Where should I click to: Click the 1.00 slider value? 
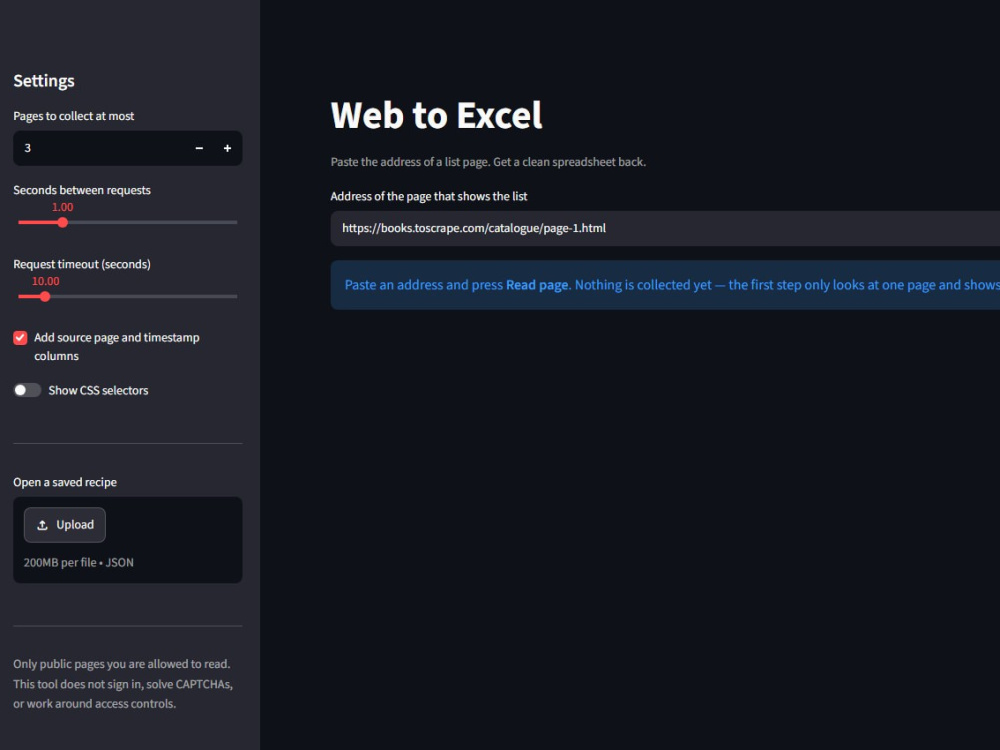tap(62, 207)
